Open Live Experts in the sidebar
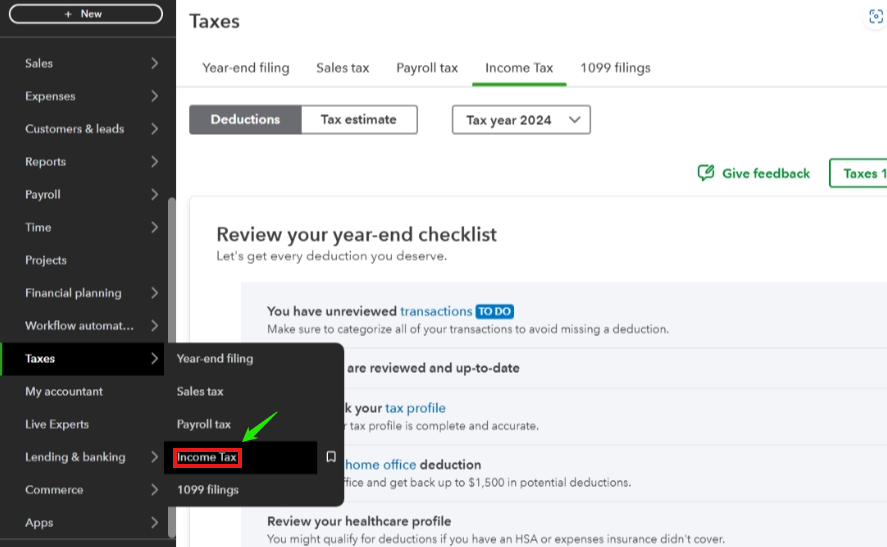Viewport: 887px width, 547px height. click(57, 424)
